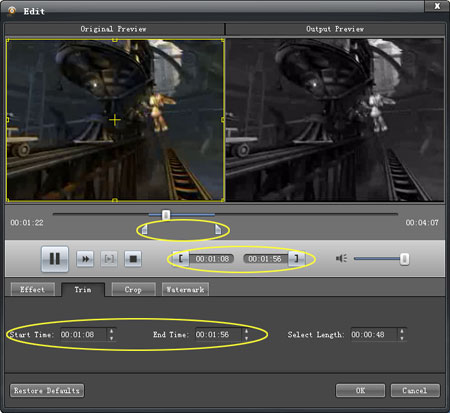Click the Output Preview video

tap(335, 120)
